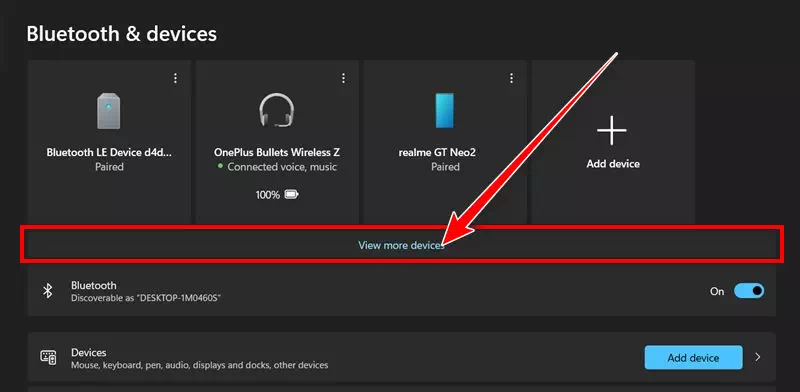The height and width of the screenshot is (392, 800).
Task: Click the Devices keyboard icon
Action: [48, 357]
